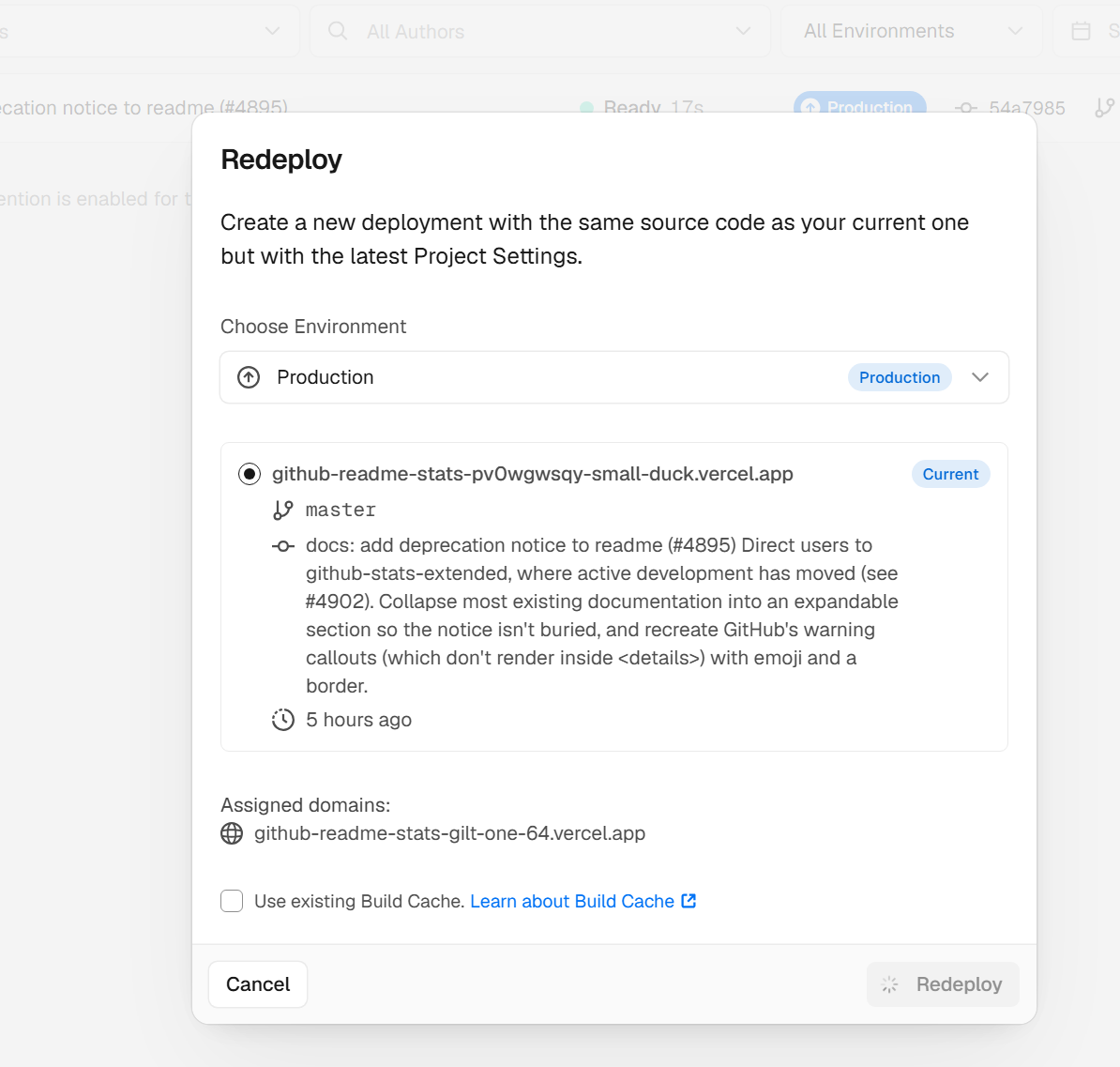This screenshot has width=1120, height=1067.
Task: Click the Current badge on the deployment
Action: [950, 474]
